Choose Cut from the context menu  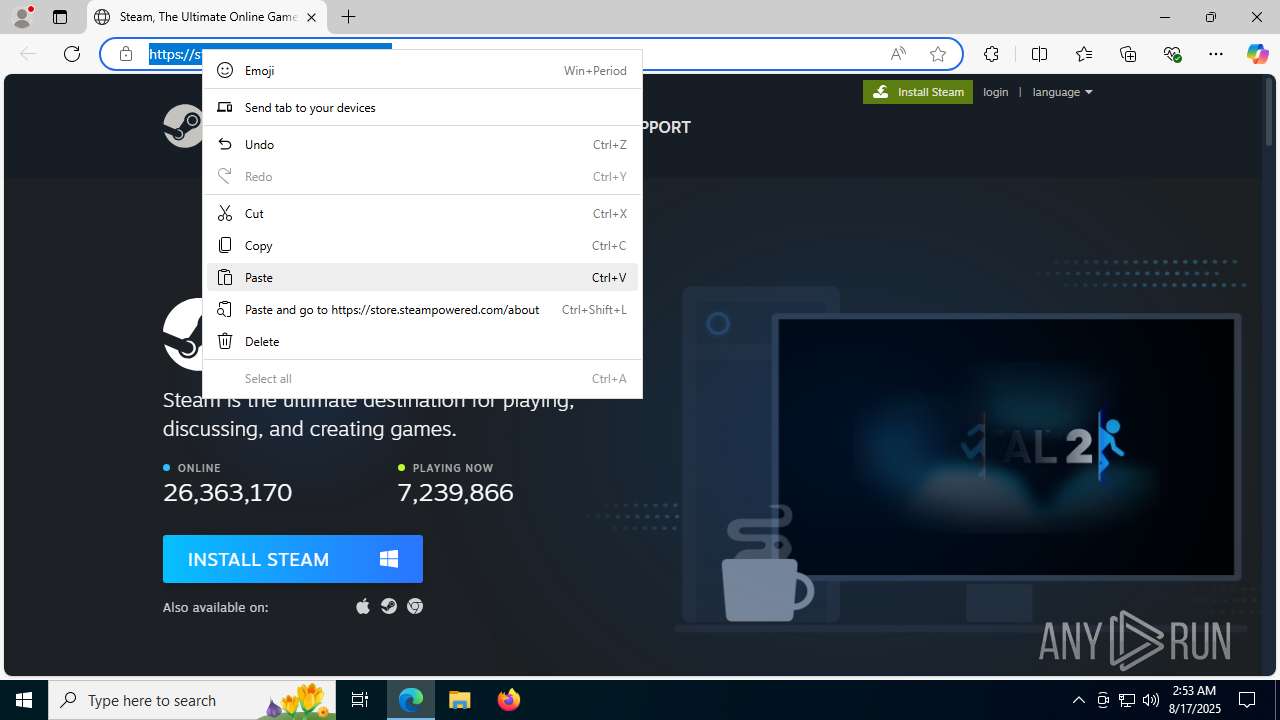pyautogui.click(x=422, y=213)
